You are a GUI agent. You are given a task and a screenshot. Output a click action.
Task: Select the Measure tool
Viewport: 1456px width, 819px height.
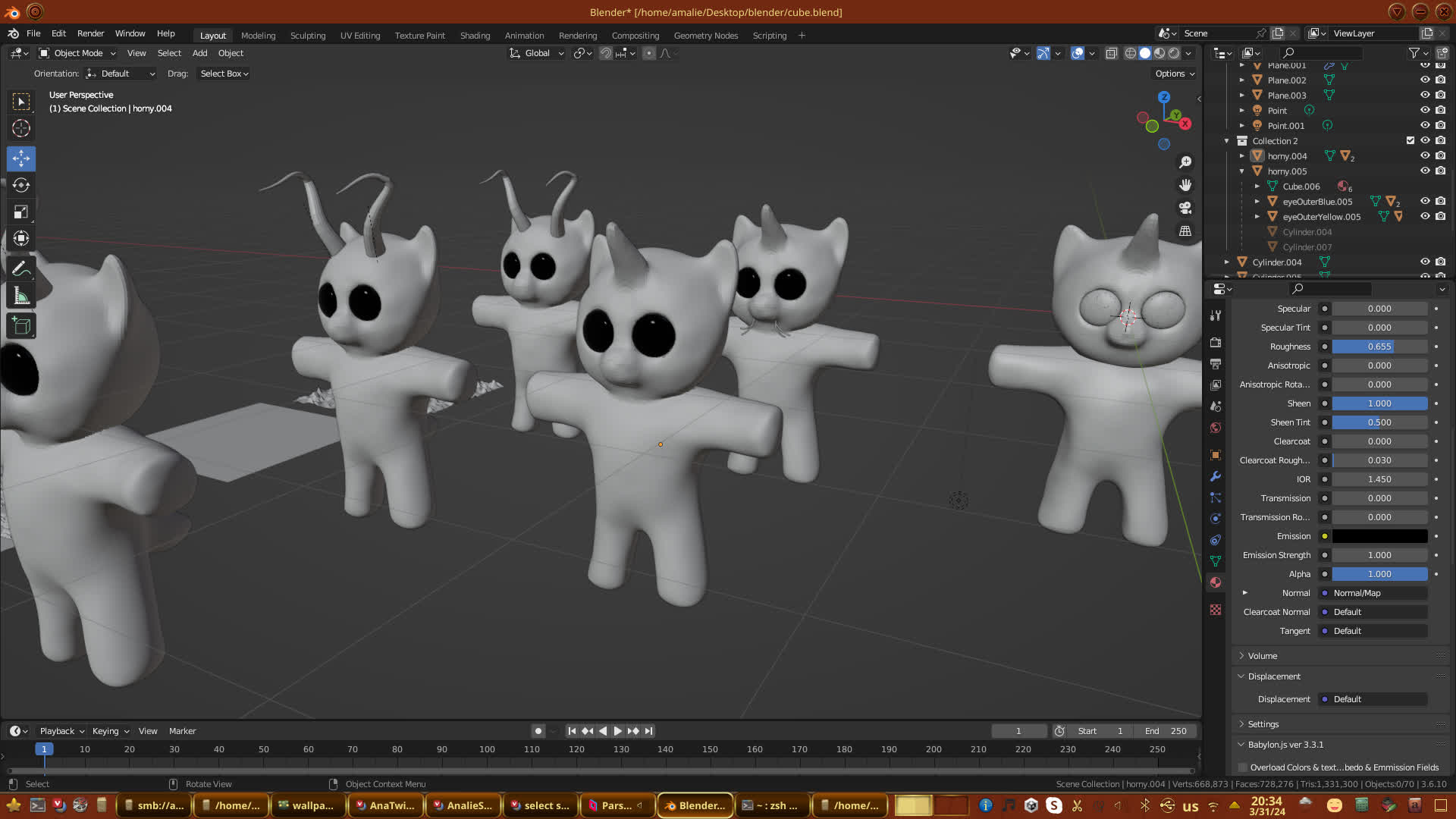click(x=21, y=296)
